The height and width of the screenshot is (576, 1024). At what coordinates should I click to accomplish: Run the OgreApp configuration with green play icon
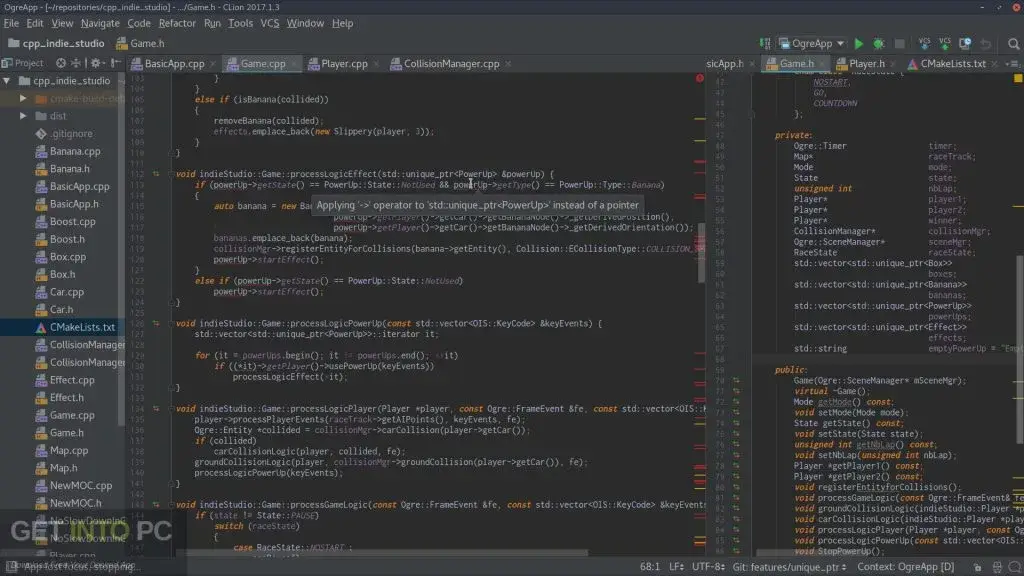[859, 43]
